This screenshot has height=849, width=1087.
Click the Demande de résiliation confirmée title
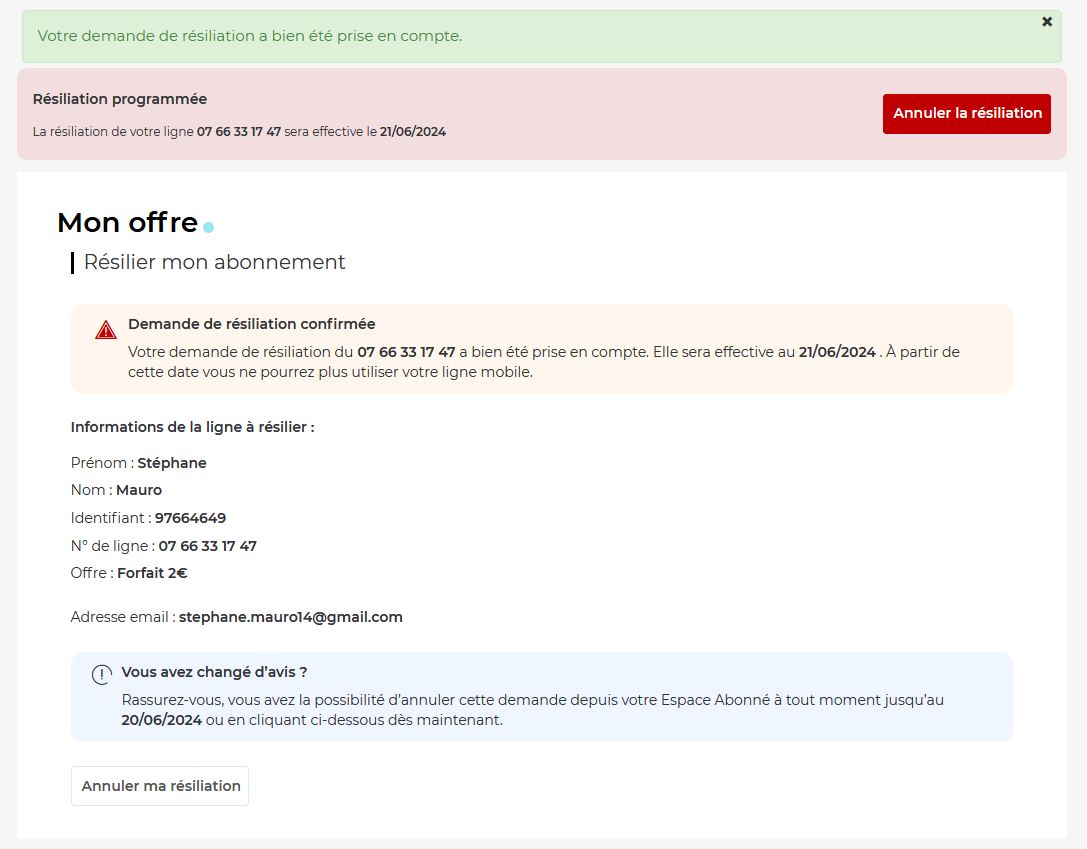[x=251, y=324]
